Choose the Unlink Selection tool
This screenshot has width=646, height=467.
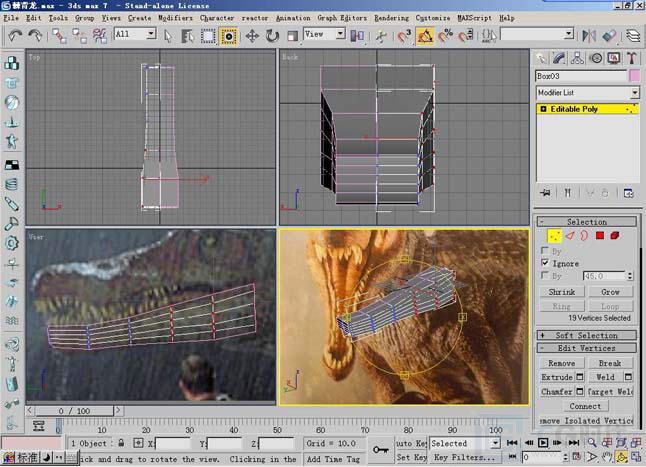coord(80,36)
